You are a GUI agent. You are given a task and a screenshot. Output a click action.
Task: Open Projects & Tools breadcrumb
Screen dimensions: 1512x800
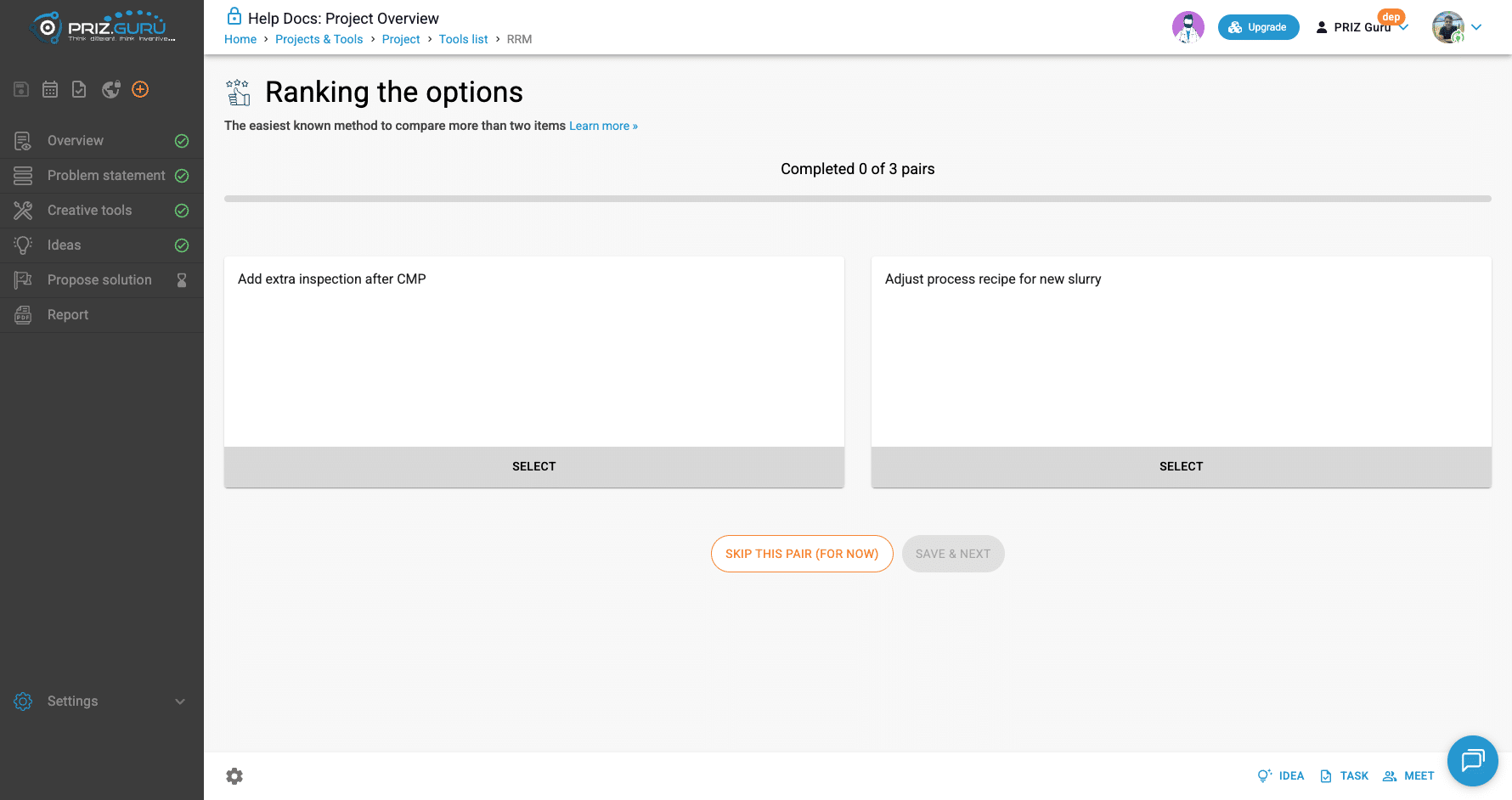(x=319, y=39)
